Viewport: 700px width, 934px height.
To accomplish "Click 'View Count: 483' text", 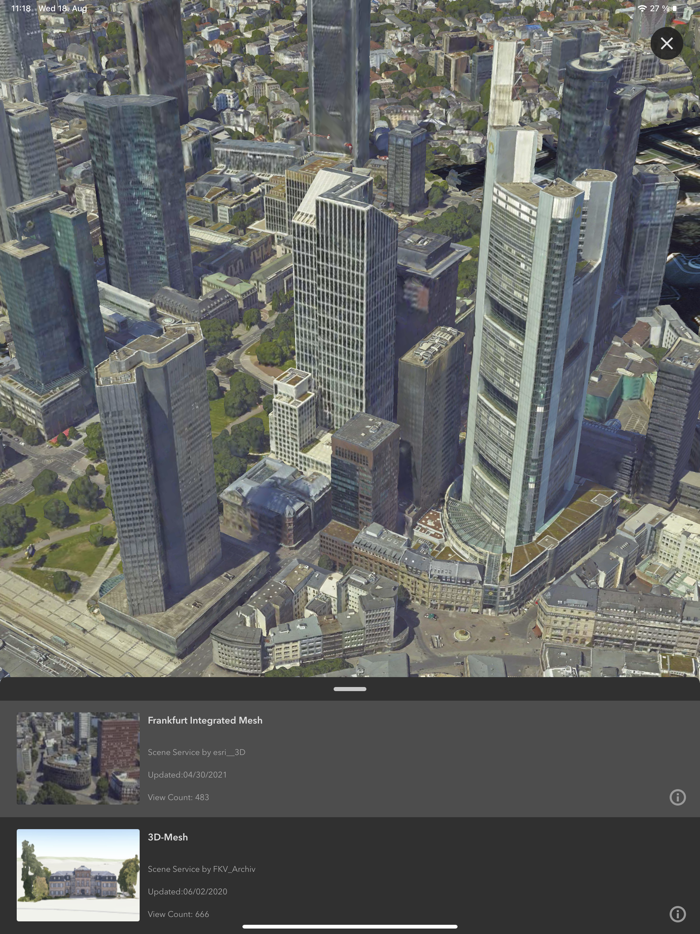I will click(x=178, y=797).
